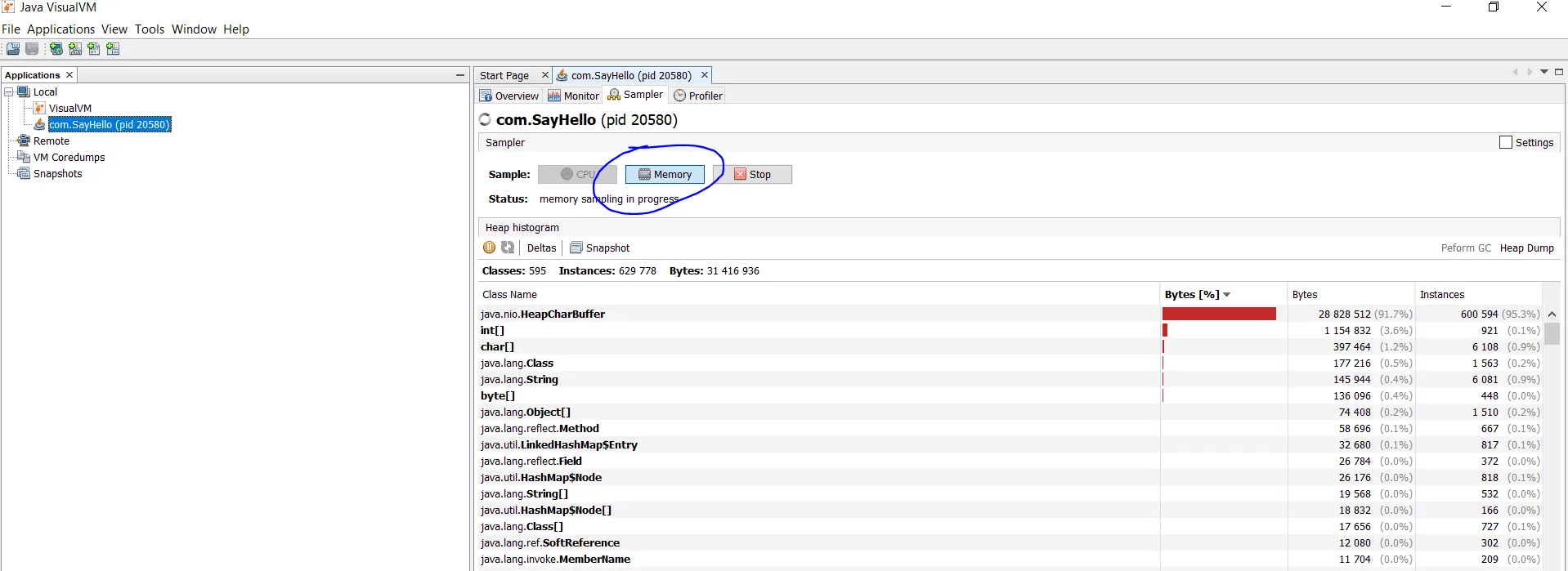
Task: Select the VisualVM tree item
Action: tap(70, 108)
